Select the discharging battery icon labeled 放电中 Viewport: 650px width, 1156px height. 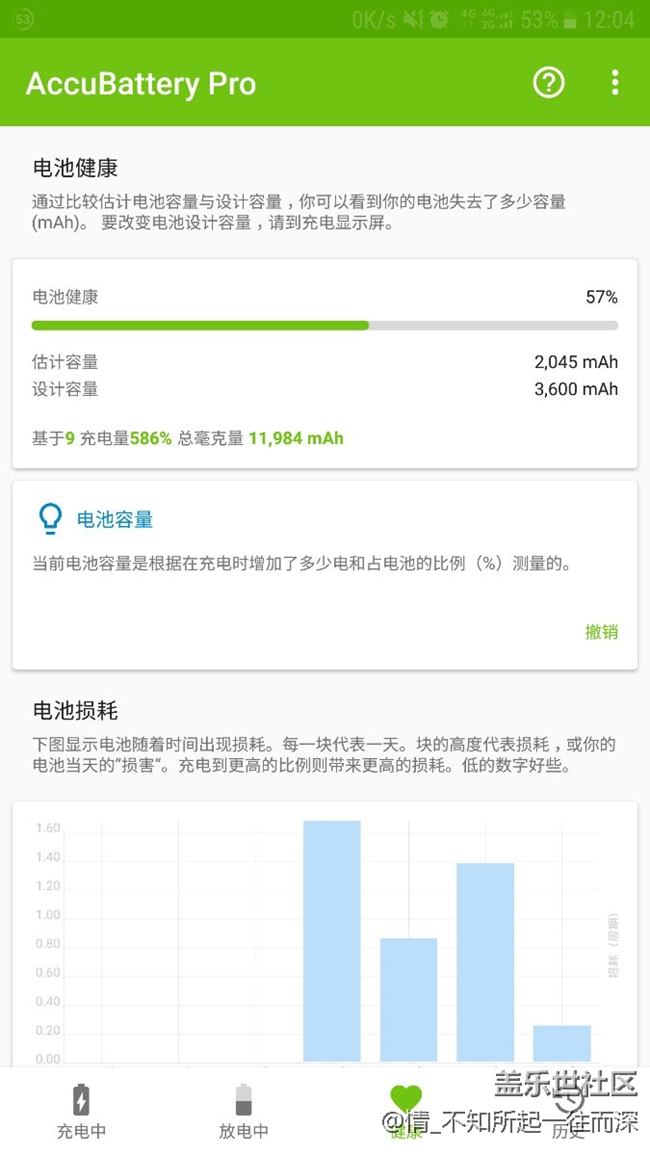[x=243, y=1102]
